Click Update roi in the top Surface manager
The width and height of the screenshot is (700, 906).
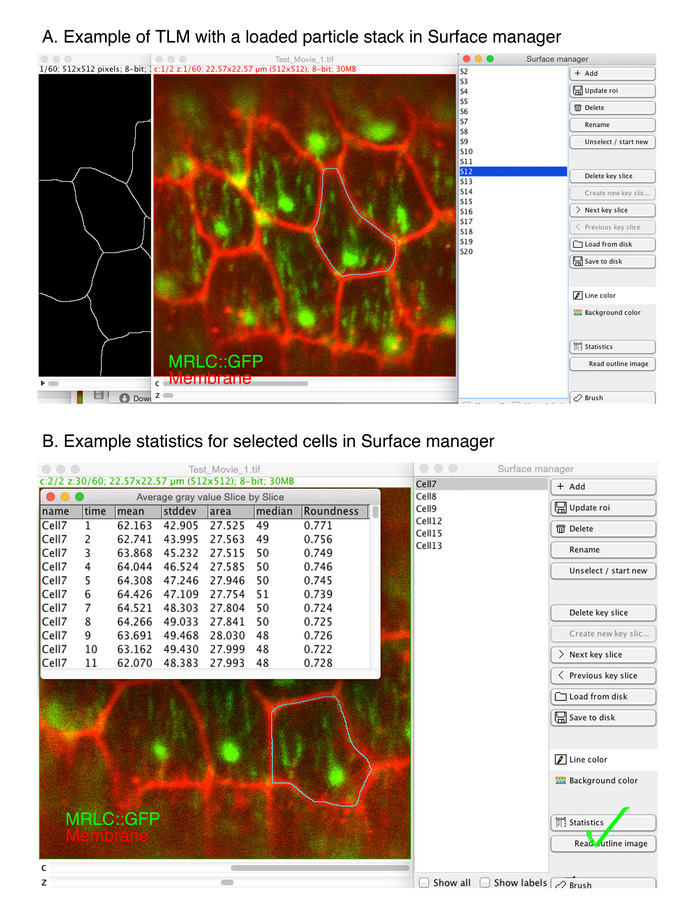(612, 91)
